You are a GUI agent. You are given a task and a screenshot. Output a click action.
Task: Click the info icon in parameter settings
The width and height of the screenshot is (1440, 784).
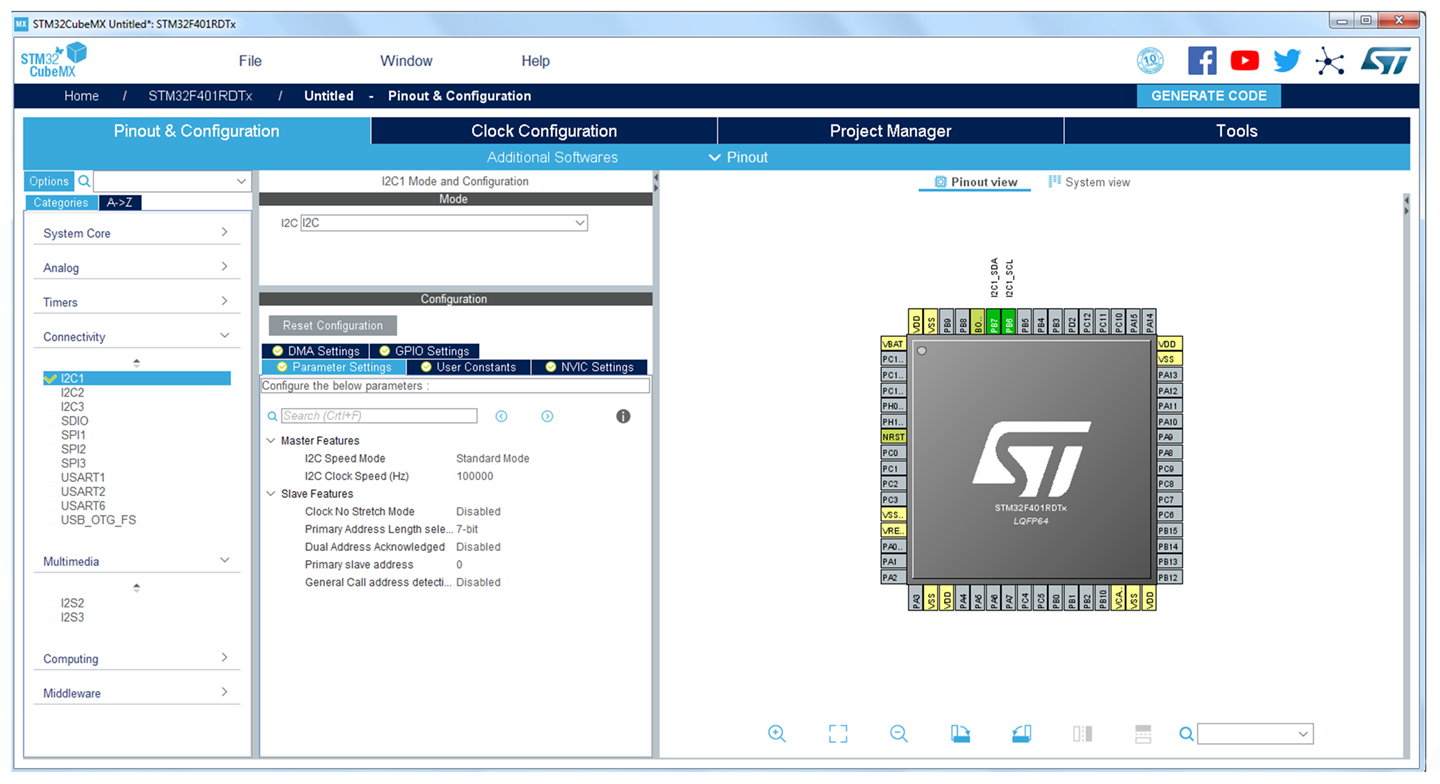click(623, 416)
